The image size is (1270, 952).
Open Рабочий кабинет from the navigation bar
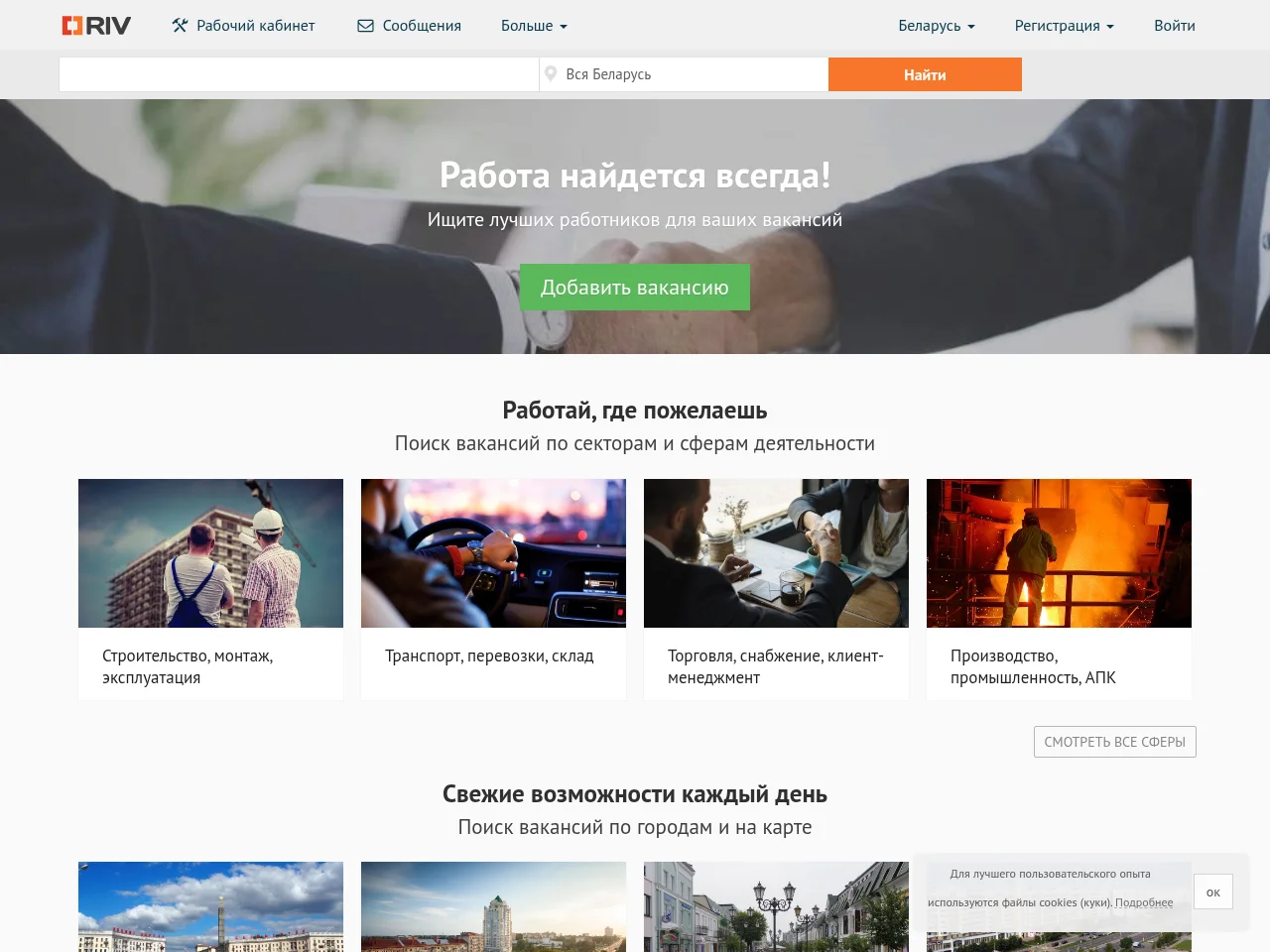(243, 26)
